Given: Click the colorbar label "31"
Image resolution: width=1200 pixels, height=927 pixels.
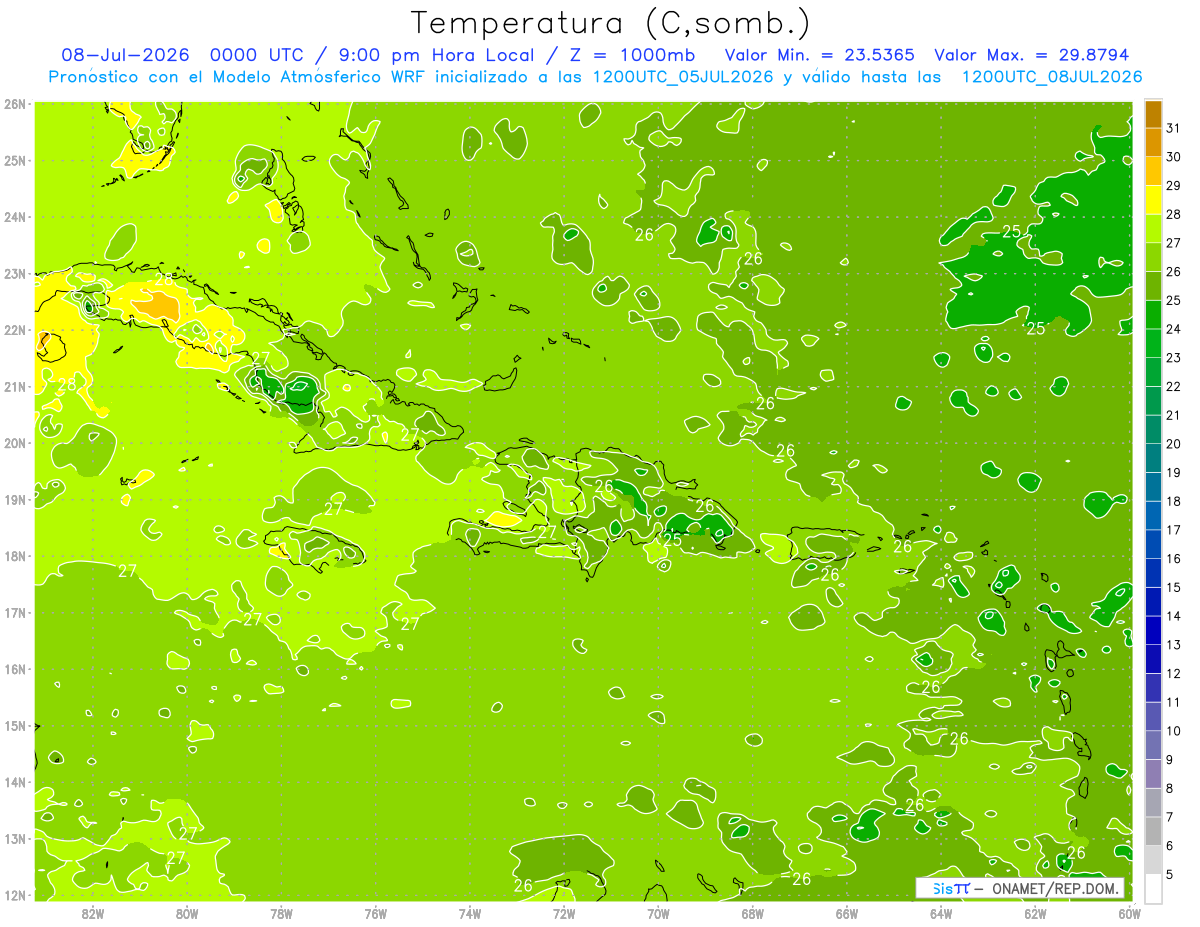Looking at the screenshot, I should (1174, 128).
